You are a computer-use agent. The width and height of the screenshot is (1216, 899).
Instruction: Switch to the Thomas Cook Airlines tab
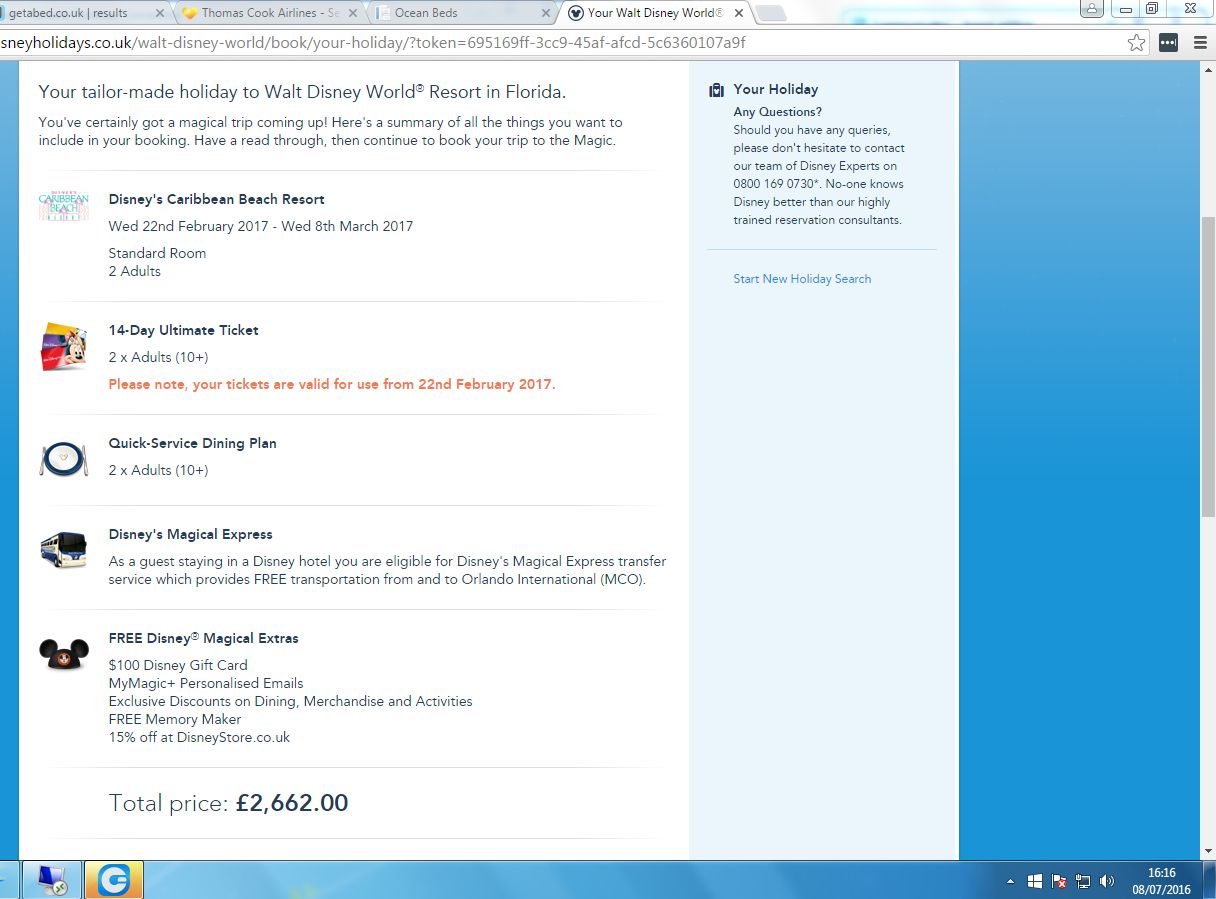[270, 13]
